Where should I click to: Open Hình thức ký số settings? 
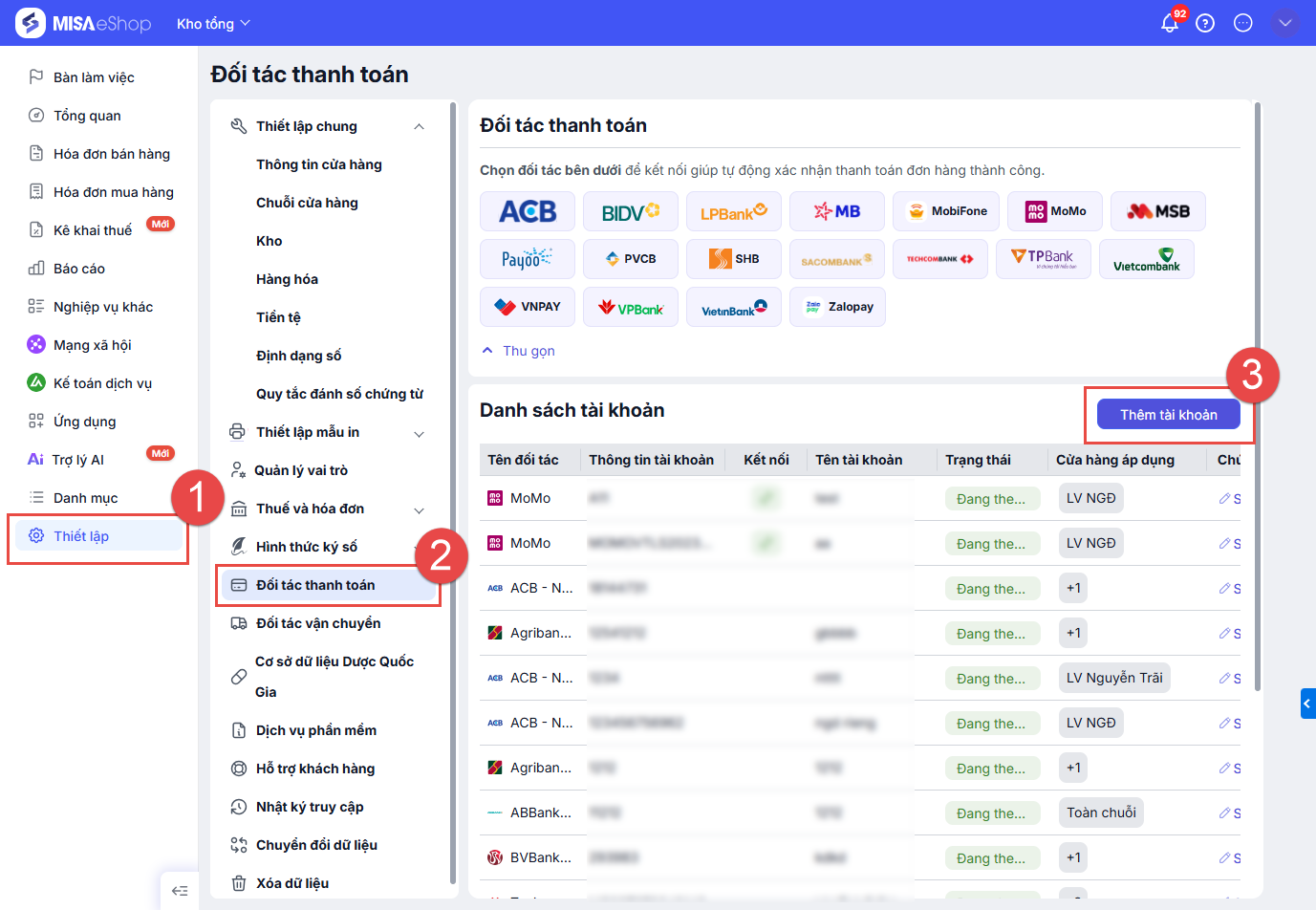pyautogui.click(x=307, y=547)
